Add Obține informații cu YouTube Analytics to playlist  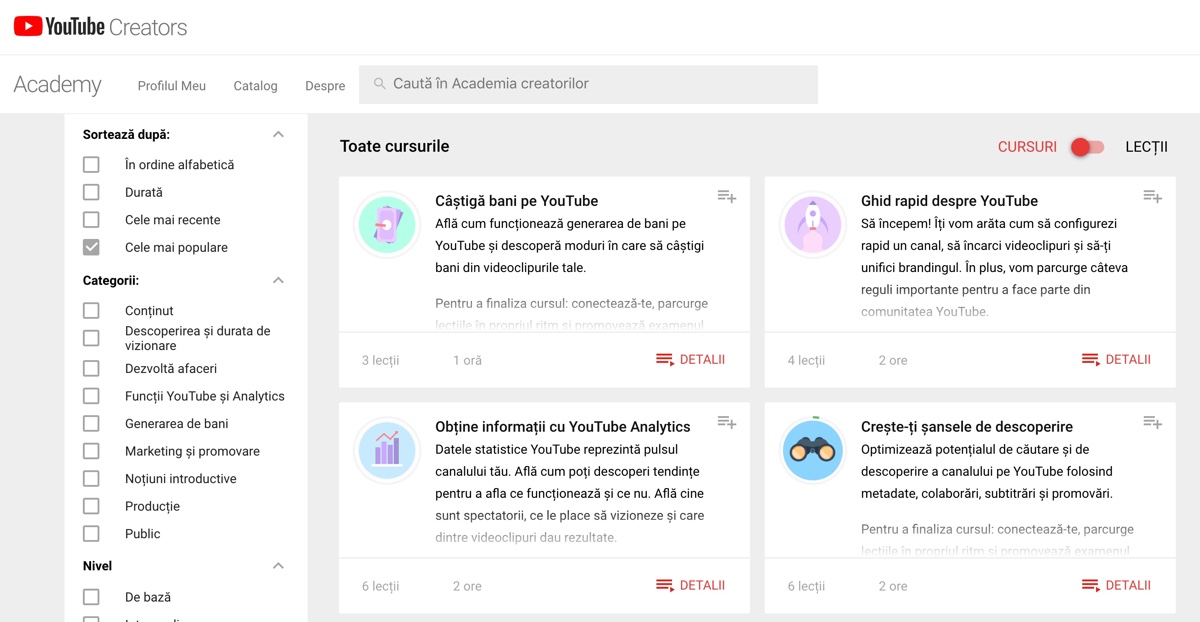point(726,423)
